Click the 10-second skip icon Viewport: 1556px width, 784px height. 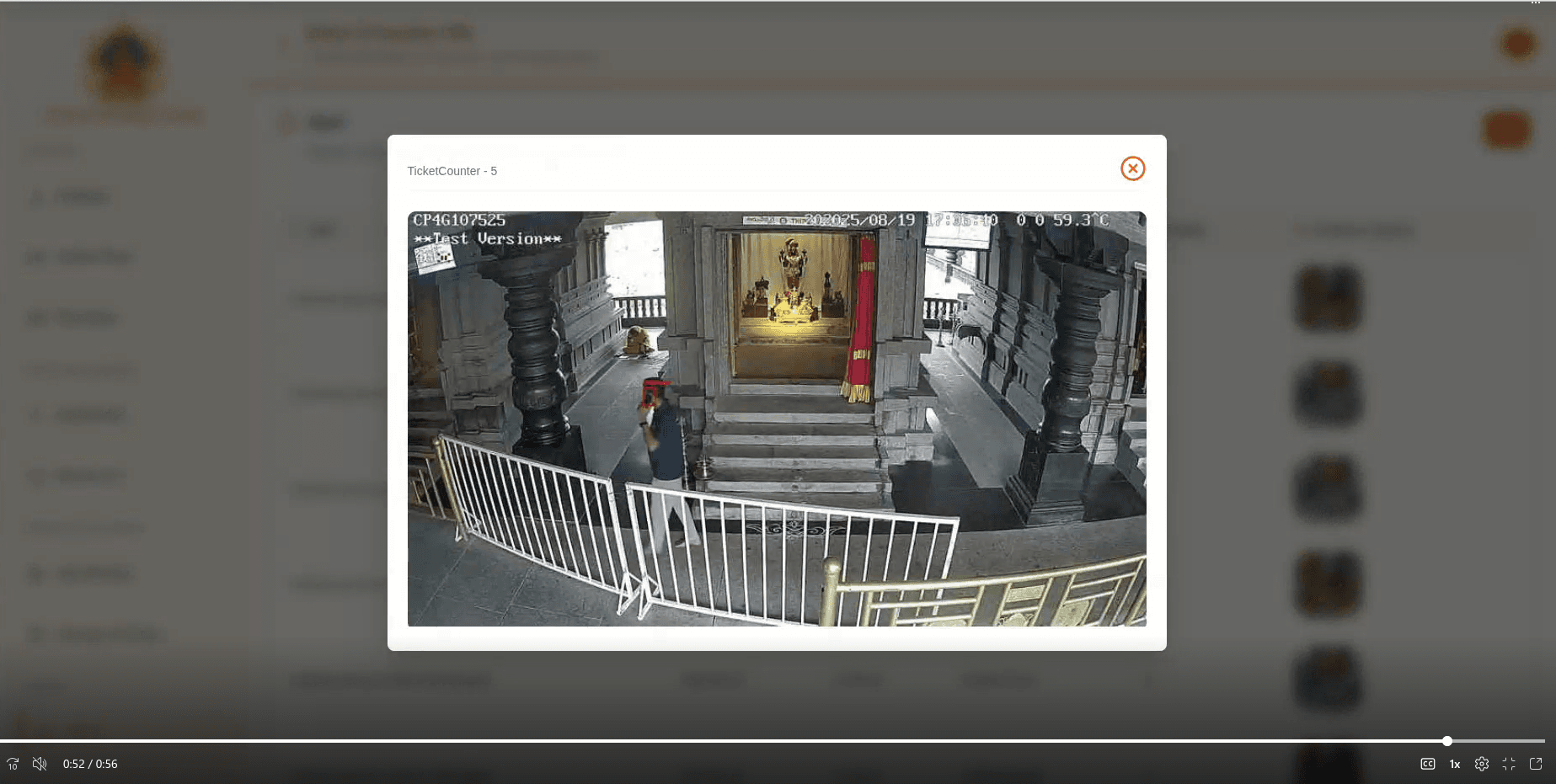pos(13,764)
